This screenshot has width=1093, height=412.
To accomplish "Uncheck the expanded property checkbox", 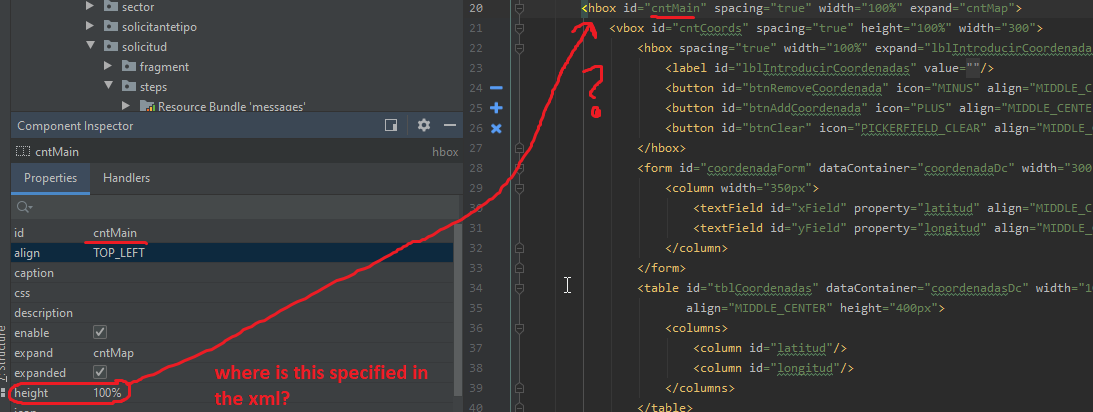I will tap(100, 373).
